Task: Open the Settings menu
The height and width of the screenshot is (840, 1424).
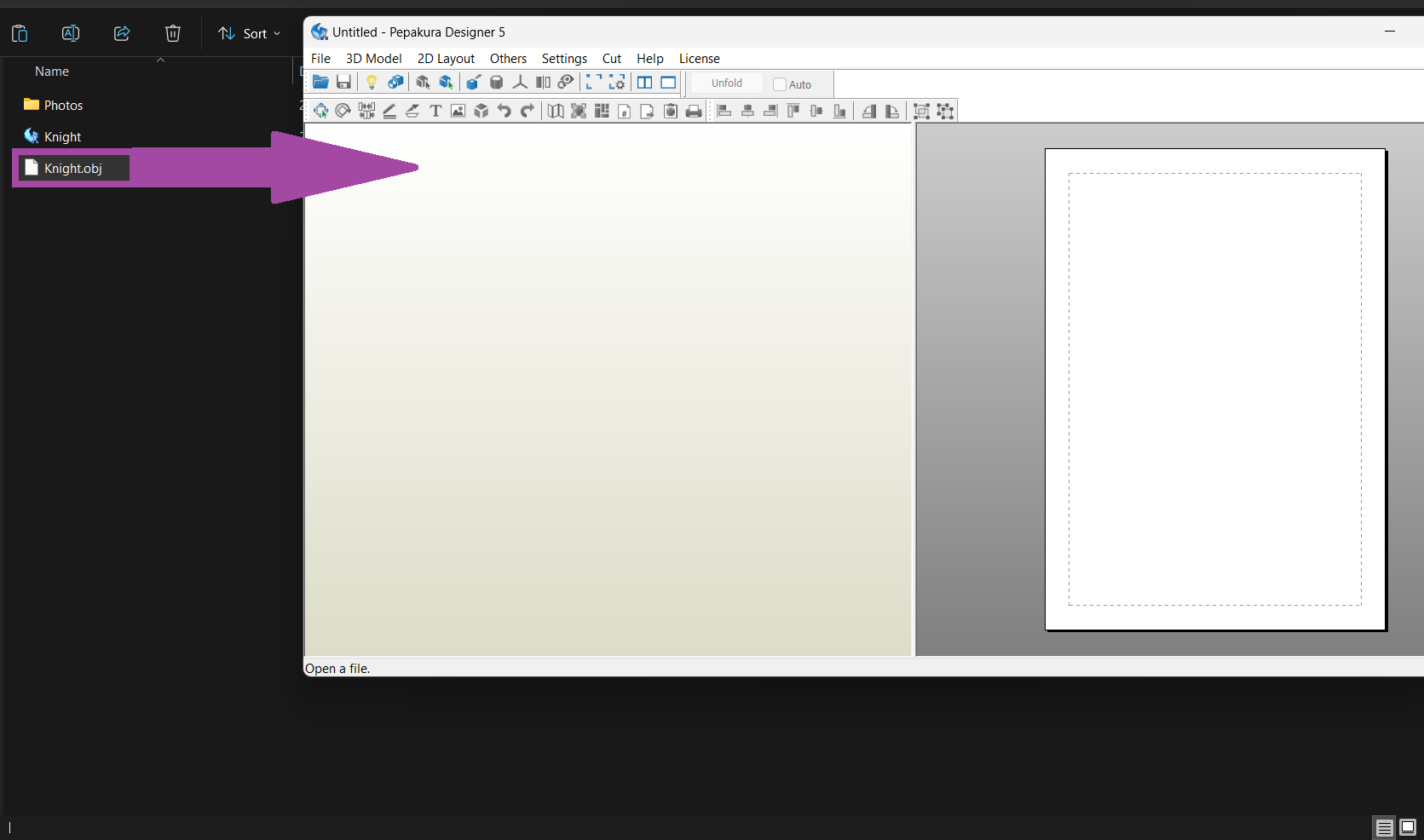Action: point(564,59)
